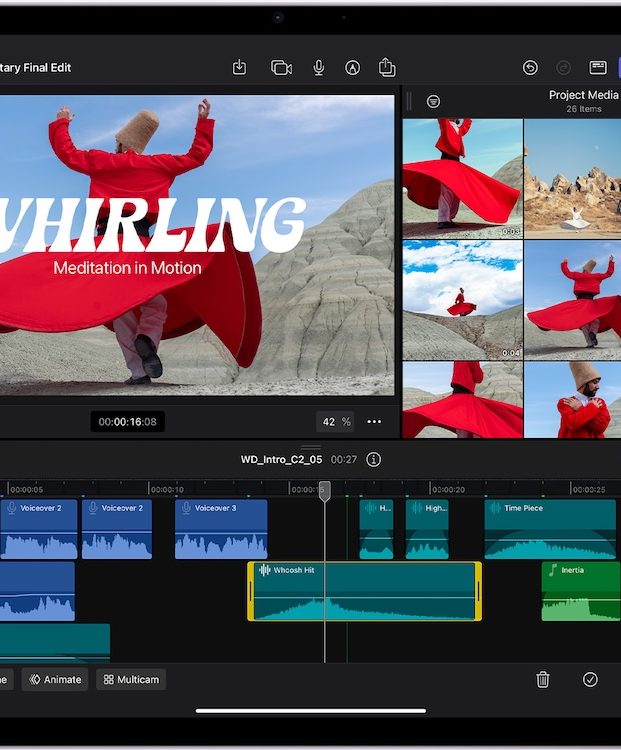Open clip info for WD_Intro_C2_05
This screenshot has height=750, width=621.
pos(373,460)
